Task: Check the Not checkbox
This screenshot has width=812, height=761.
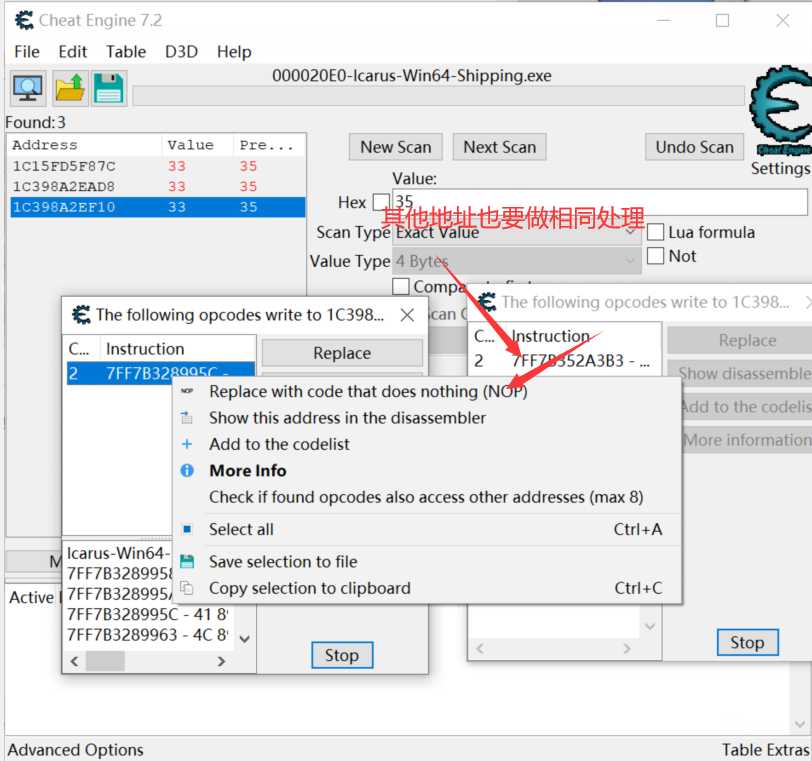Action: click(656, 256)
